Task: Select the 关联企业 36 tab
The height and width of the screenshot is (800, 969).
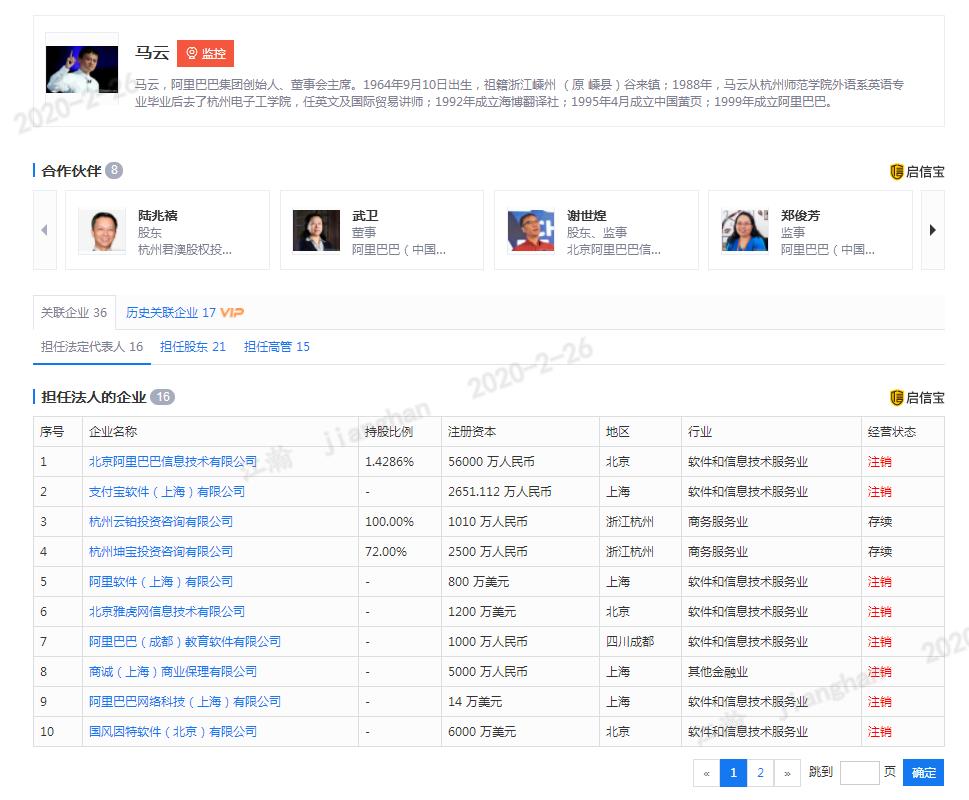Action: 73,313
